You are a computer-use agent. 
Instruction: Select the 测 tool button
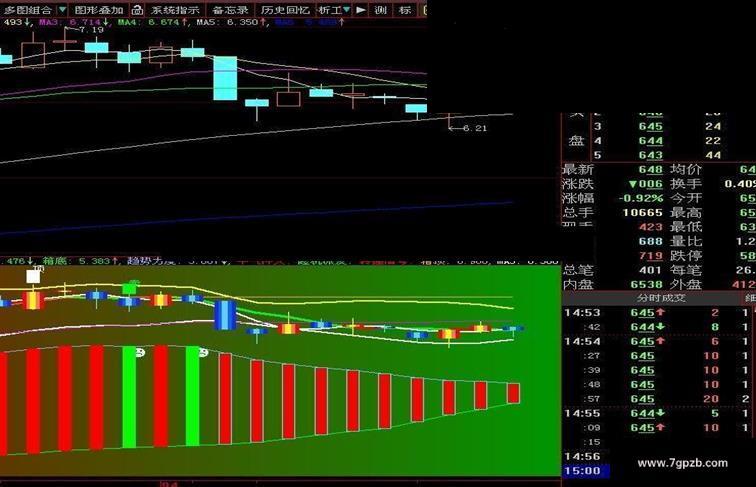point(380,10)
